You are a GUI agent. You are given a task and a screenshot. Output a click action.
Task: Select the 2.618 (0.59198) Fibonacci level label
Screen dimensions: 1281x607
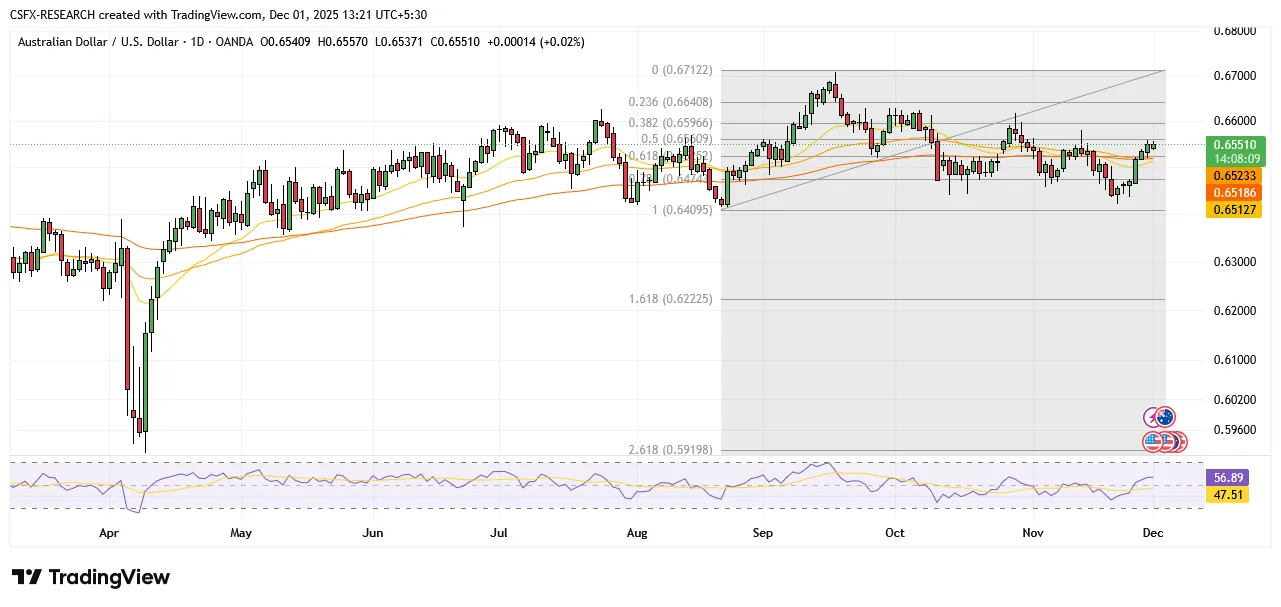tap(670, 450)
